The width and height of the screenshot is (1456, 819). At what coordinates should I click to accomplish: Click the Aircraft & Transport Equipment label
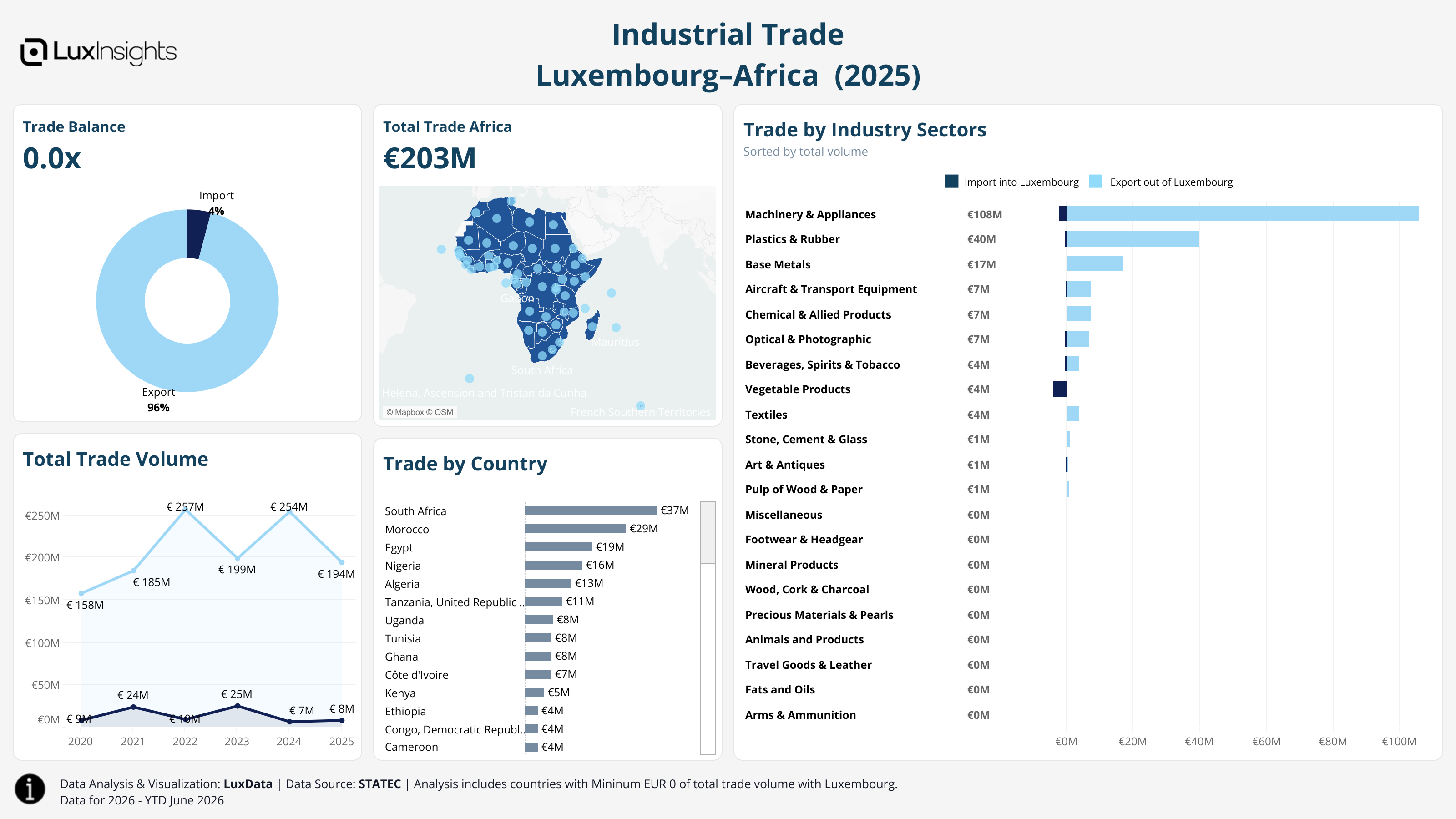(x=831, y=289)
